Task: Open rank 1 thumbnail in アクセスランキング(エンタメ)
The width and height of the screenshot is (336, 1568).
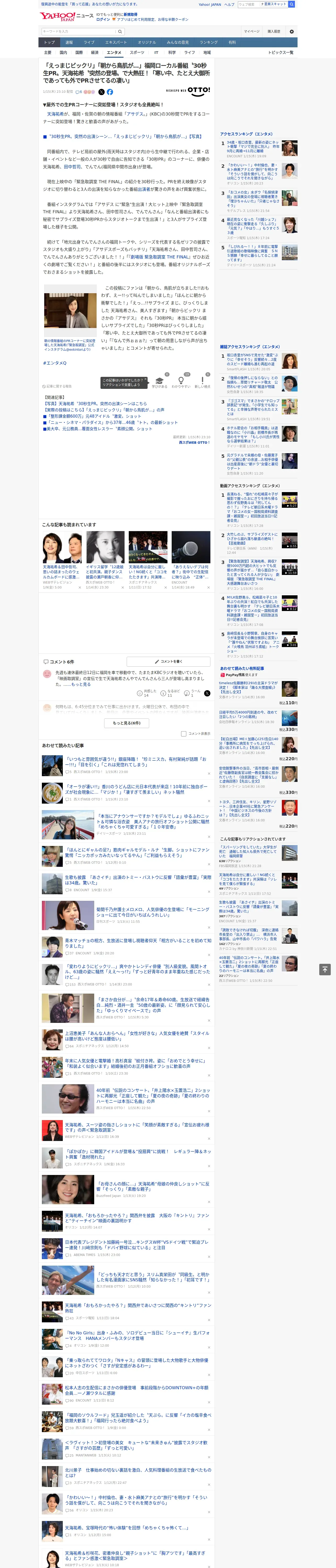Action: tap(290, 148)
